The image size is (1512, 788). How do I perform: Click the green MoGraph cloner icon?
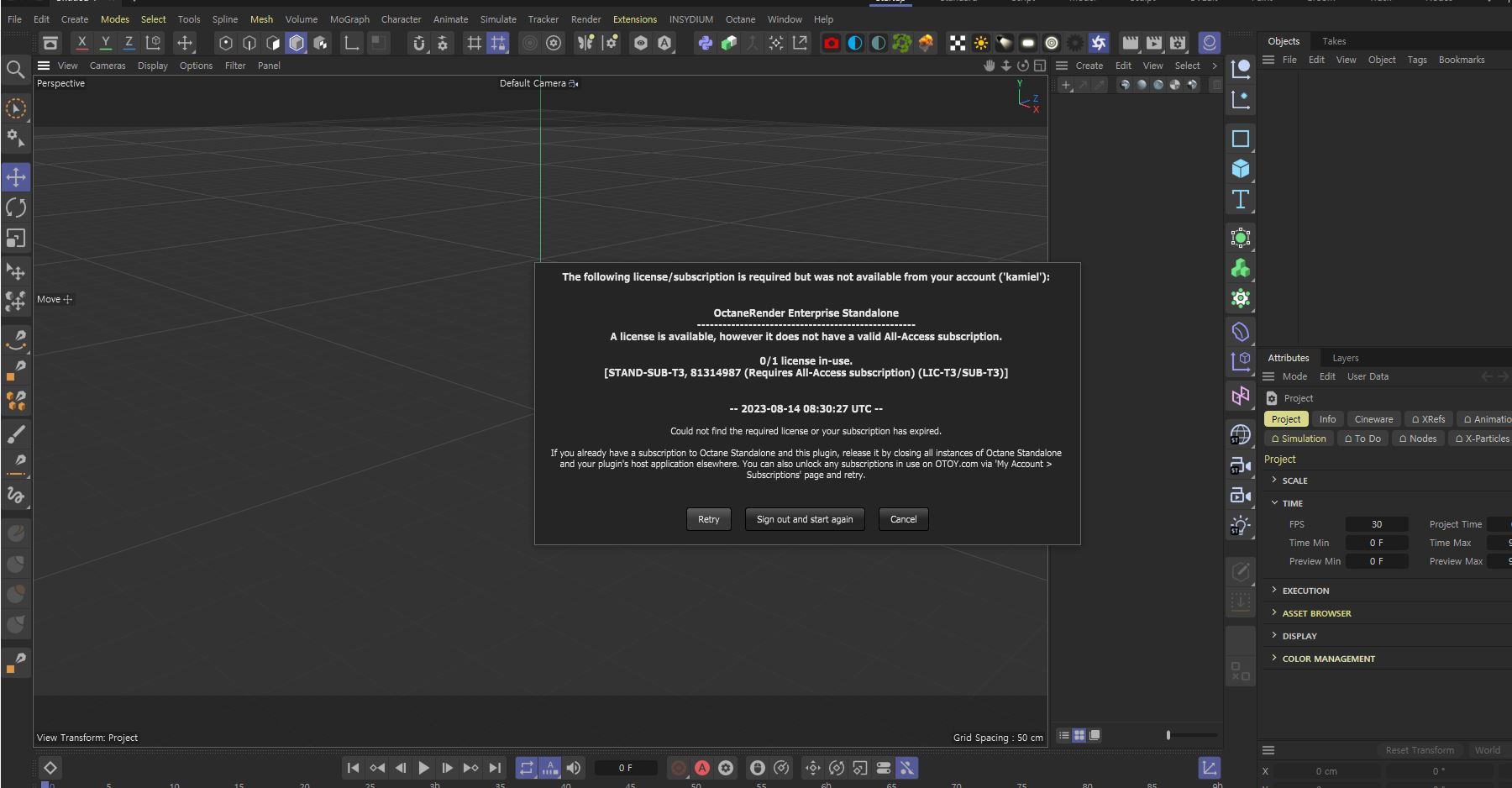1241,268
